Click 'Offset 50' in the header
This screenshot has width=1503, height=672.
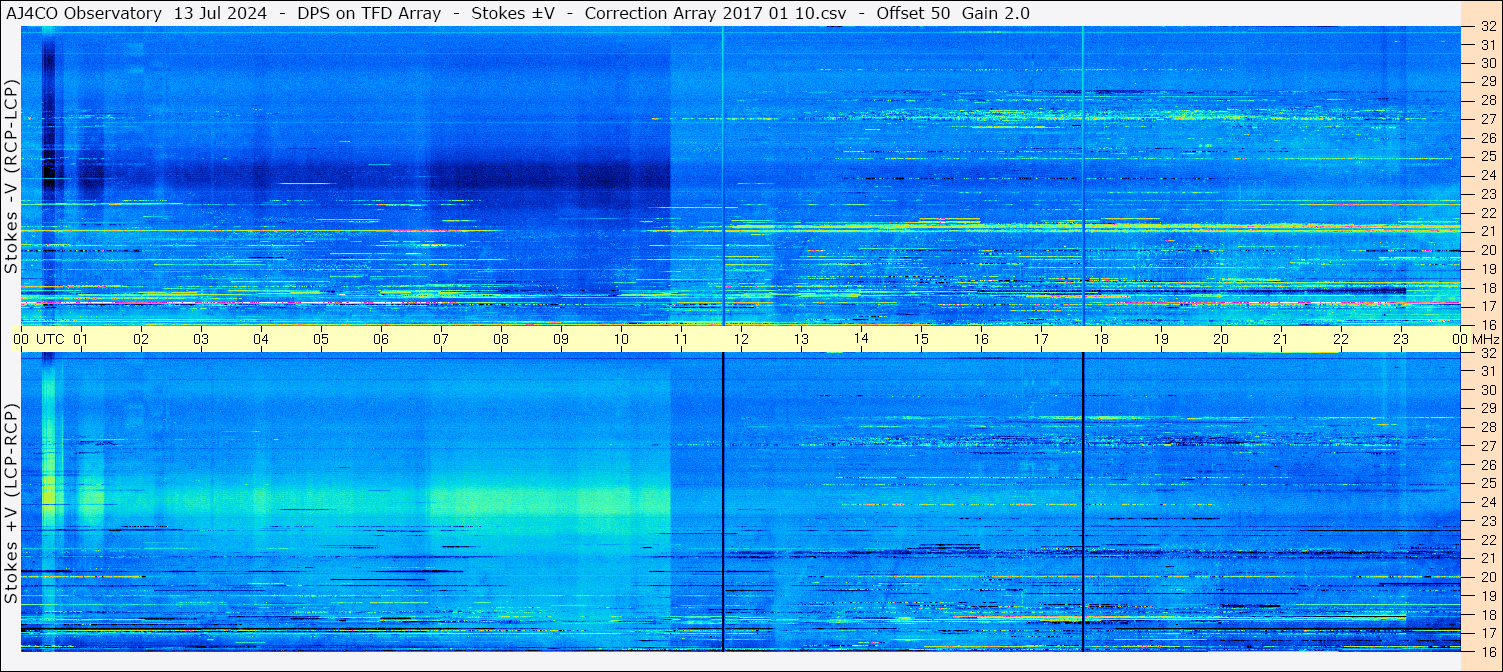coord(911,13)
